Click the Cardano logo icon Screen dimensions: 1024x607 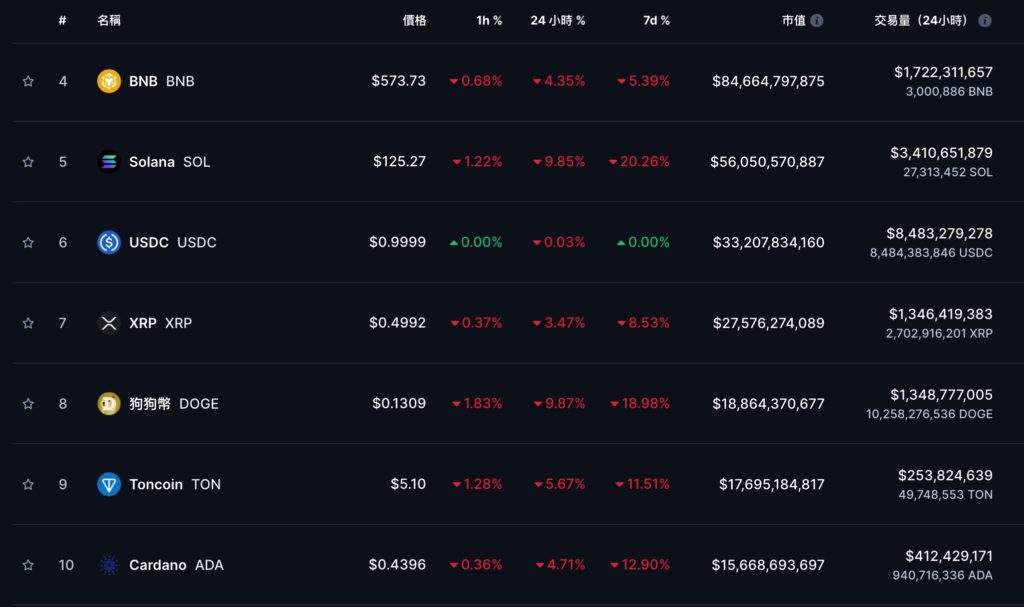point(109,565)
